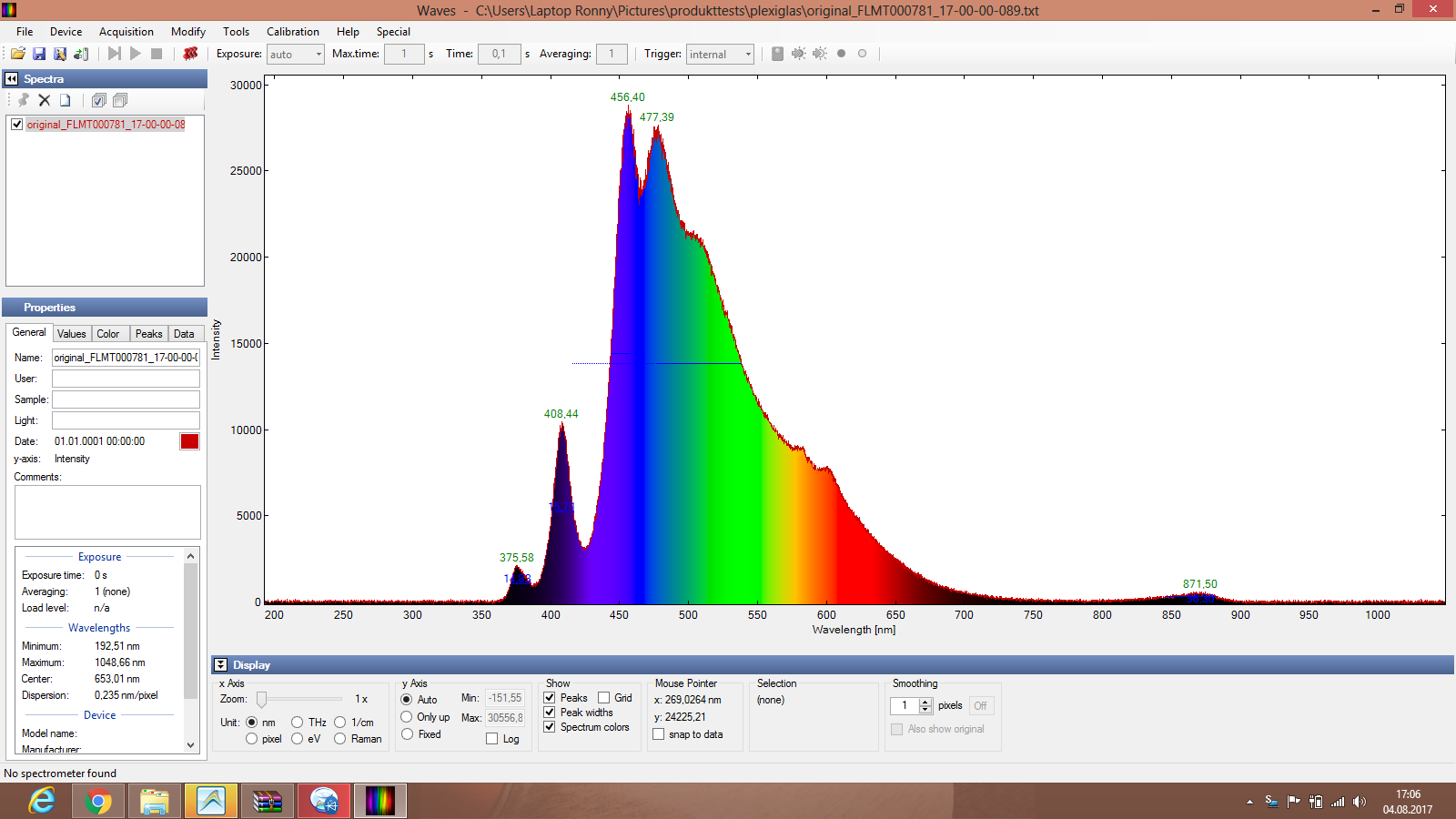
Task: Uncheck the Spectrum colors checkbox
Action: (x=550, y=727)
